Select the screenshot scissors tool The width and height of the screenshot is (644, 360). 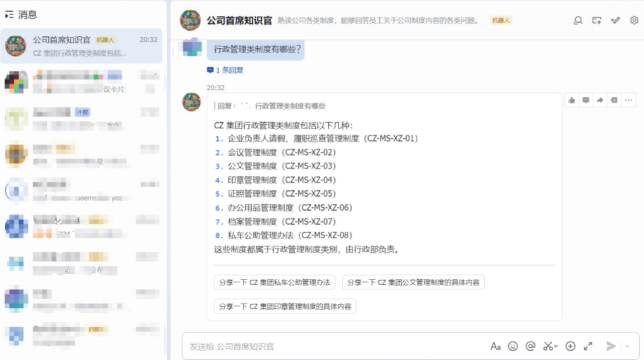[550, 346]
